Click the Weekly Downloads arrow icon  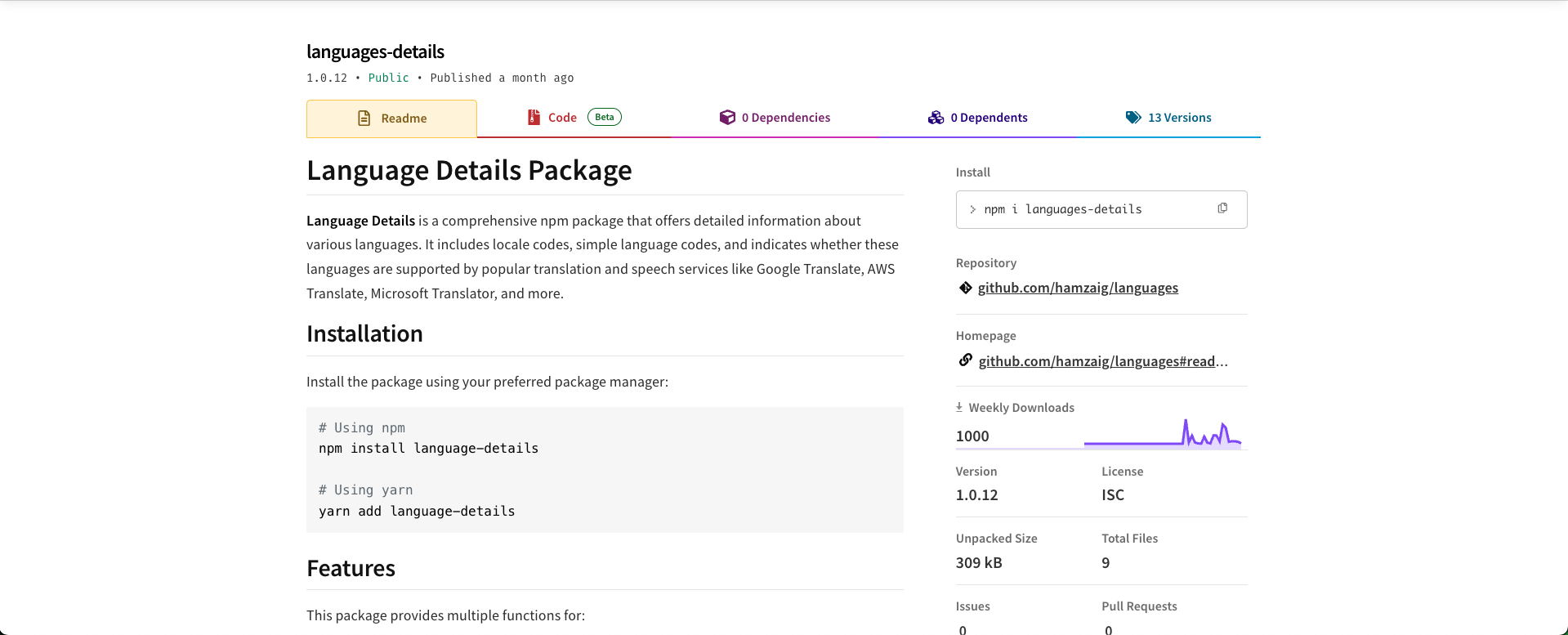(x=959, y=407)
